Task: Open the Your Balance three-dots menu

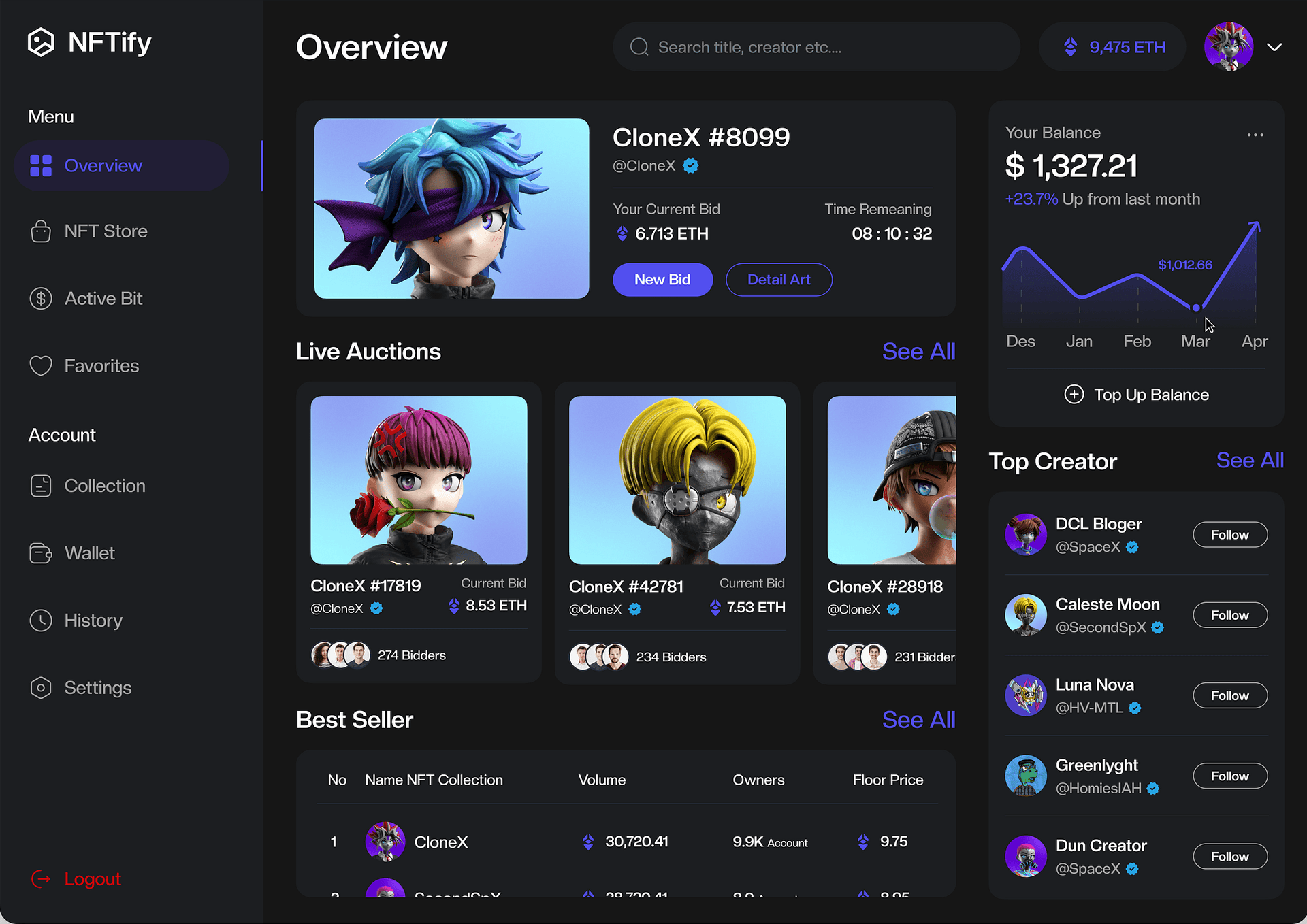Action: [1255, 135]
